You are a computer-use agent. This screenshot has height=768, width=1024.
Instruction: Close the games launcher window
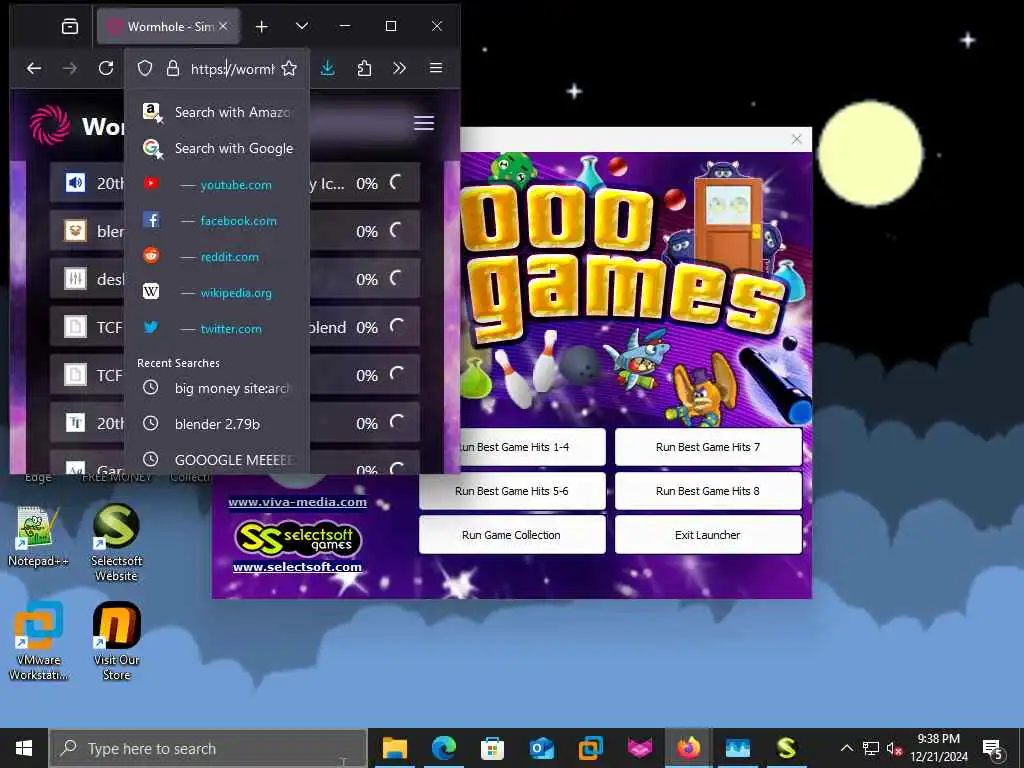796,138
